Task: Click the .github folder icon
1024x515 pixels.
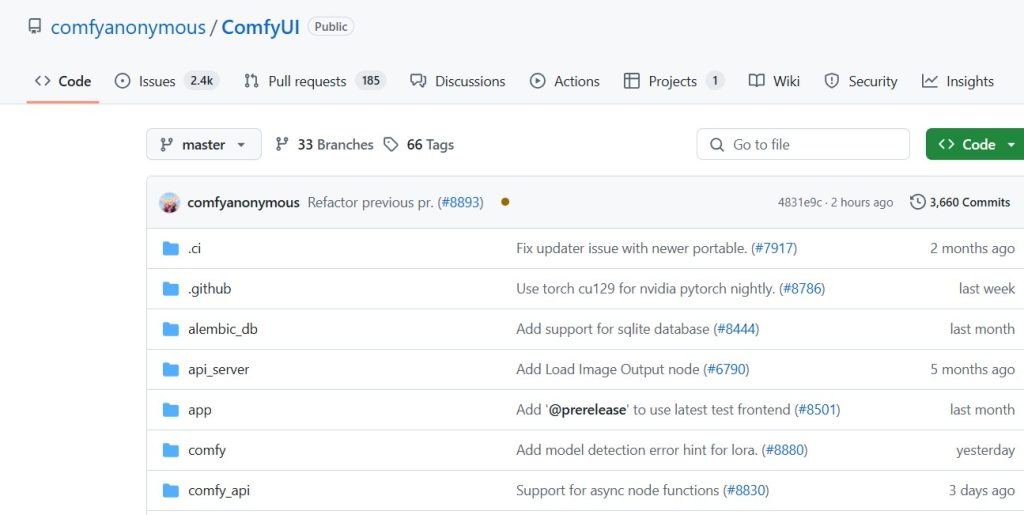Action: click(170, 289)
